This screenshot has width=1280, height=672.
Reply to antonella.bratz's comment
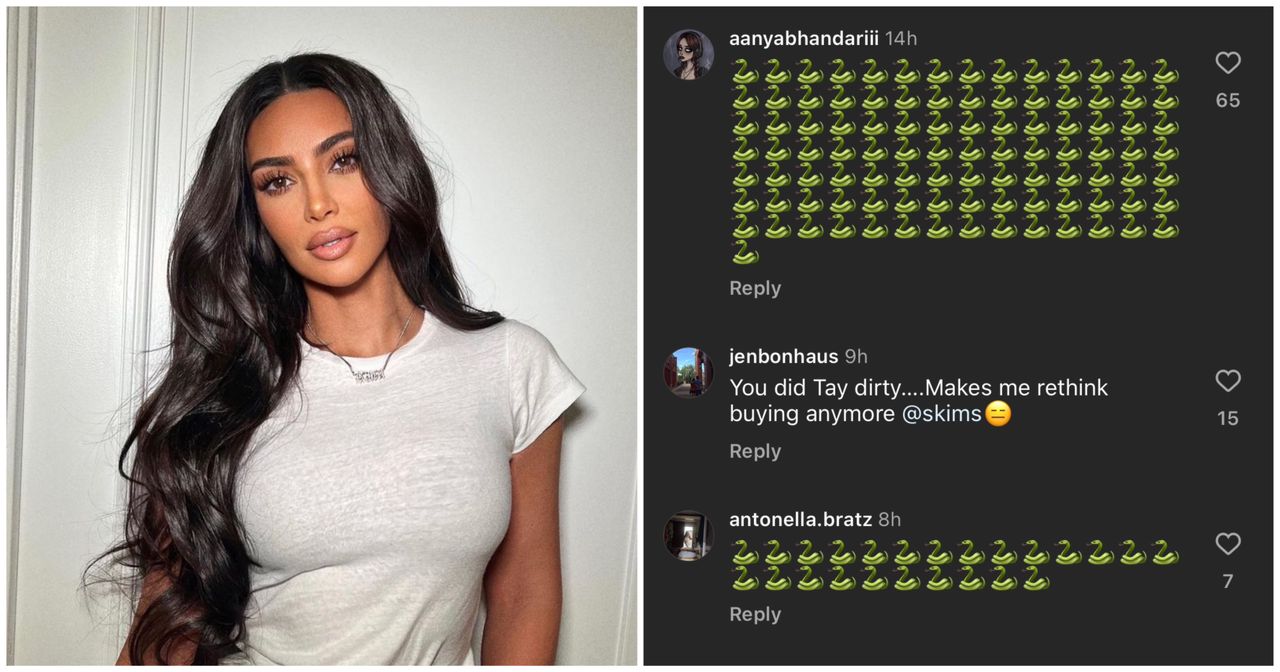[x=755, y=614]
